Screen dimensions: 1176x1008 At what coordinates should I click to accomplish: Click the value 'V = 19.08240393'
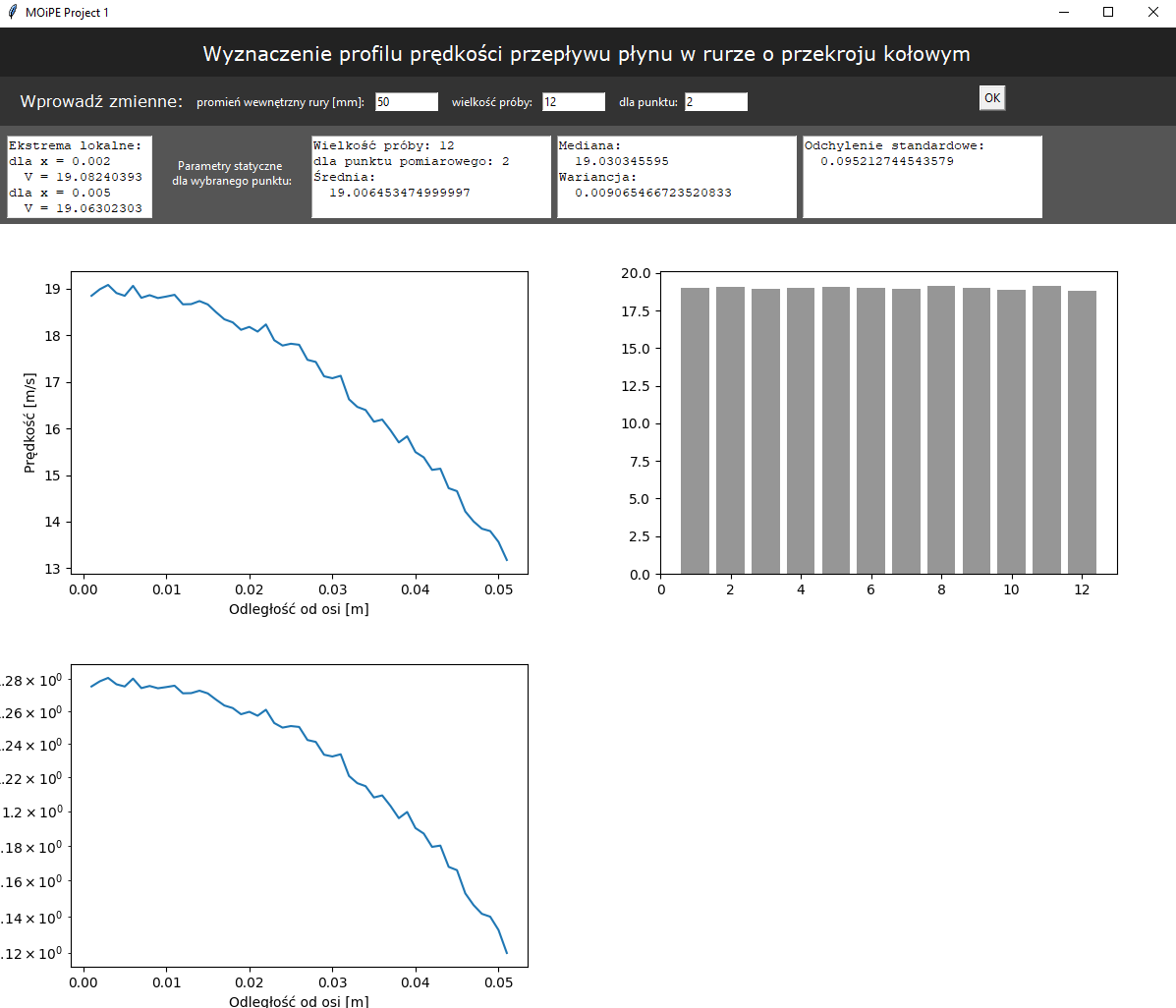[x=84, y=177]
